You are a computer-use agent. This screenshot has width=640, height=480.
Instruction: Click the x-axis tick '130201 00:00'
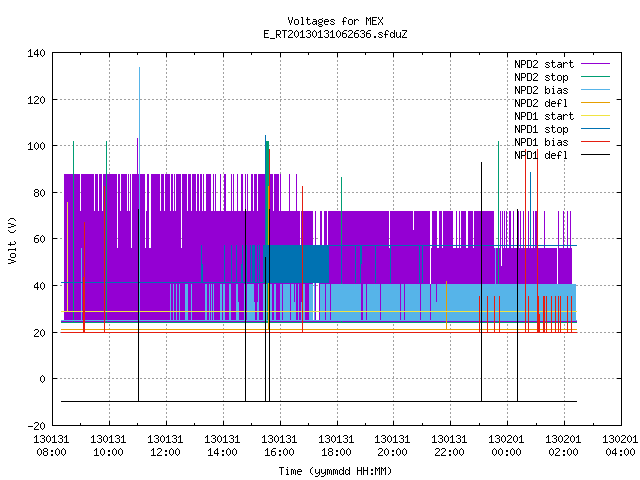507,446
